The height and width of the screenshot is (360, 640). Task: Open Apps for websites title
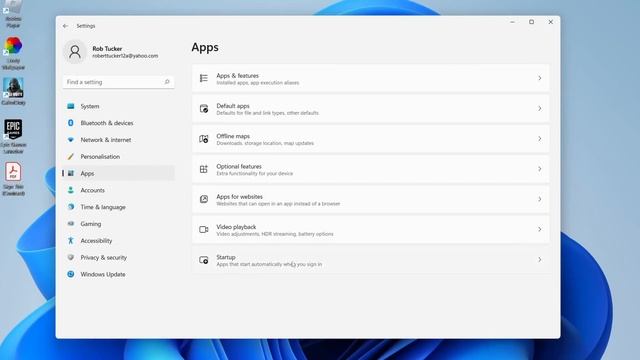240,196
